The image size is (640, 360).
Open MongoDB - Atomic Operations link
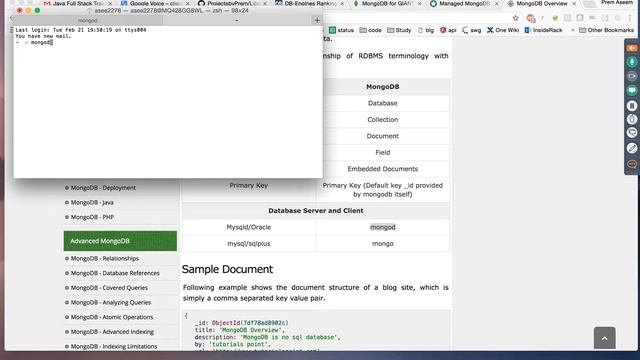tap(112, 317)
